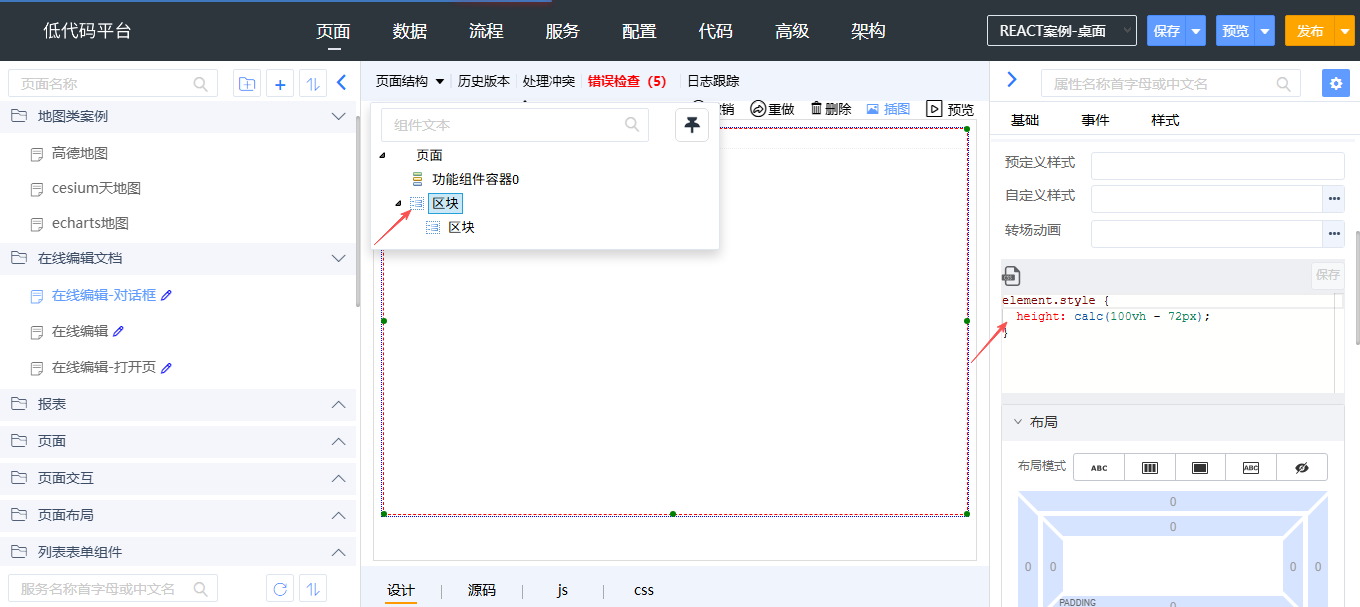Click the orange 发布 button
This screenshot has width=1360, height=607.
point(1310,31)
